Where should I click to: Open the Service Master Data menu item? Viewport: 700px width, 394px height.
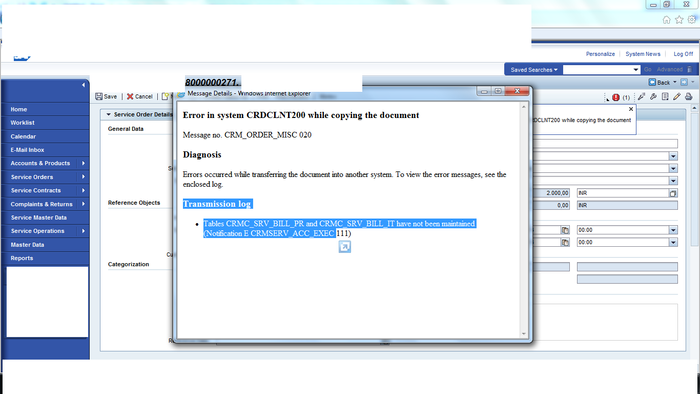tap(39, 218)
